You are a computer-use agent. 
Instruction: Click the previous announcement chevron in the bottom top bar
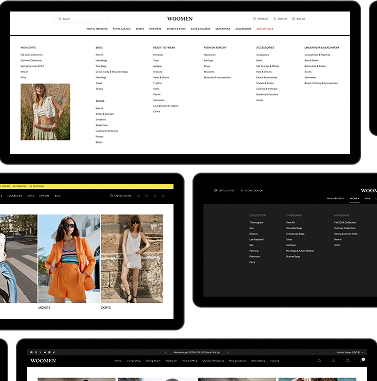(166, 352)
